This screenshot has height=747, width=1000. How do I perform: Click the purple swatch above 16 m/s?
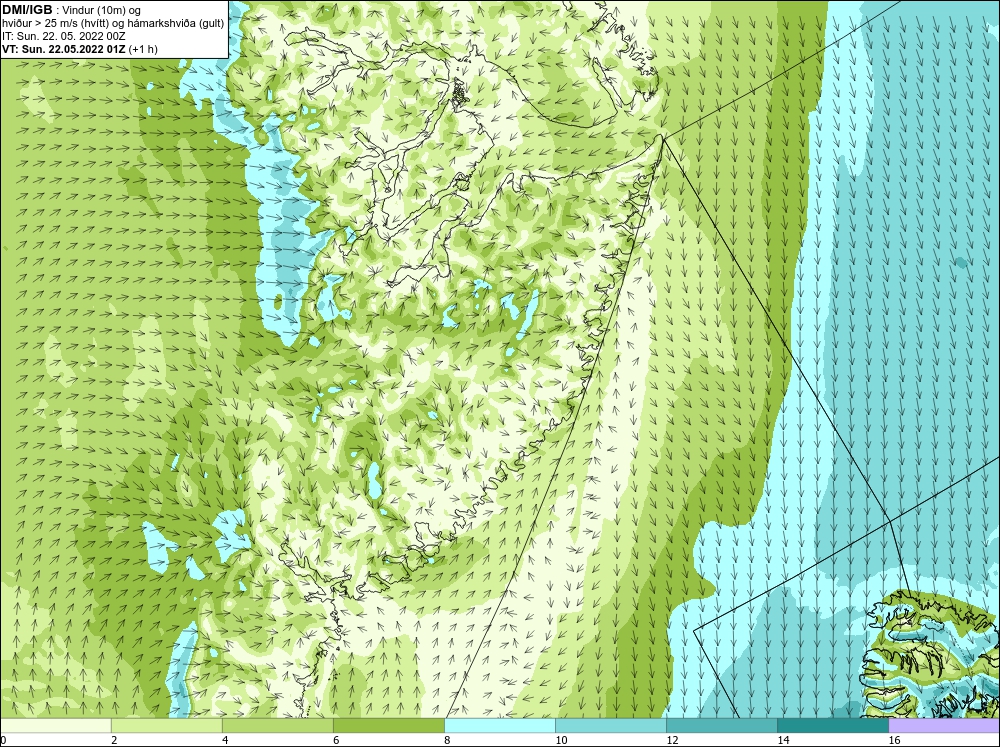(x=944, y=725)
